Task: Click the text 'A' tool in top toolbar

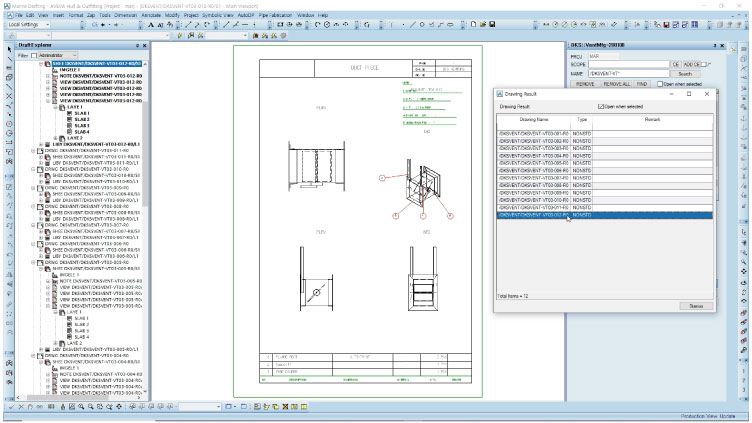Action: (x=151, y=25)
